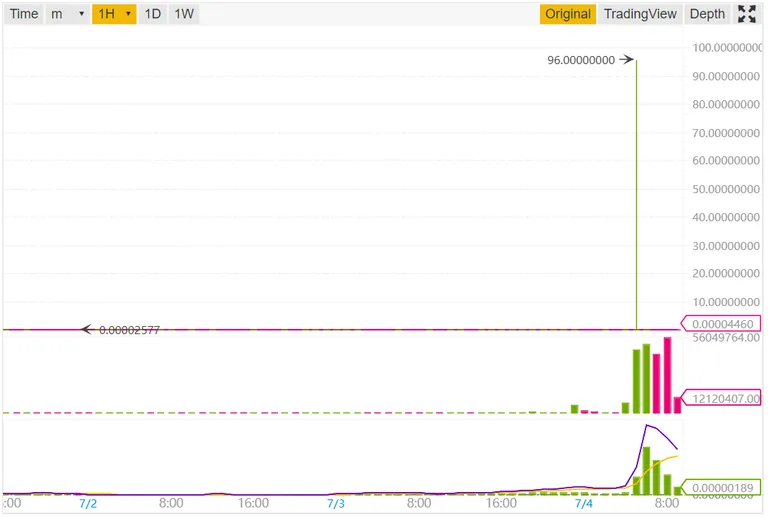Switch to the 1D interval
768x517 pixels.
tap(152, 14)
